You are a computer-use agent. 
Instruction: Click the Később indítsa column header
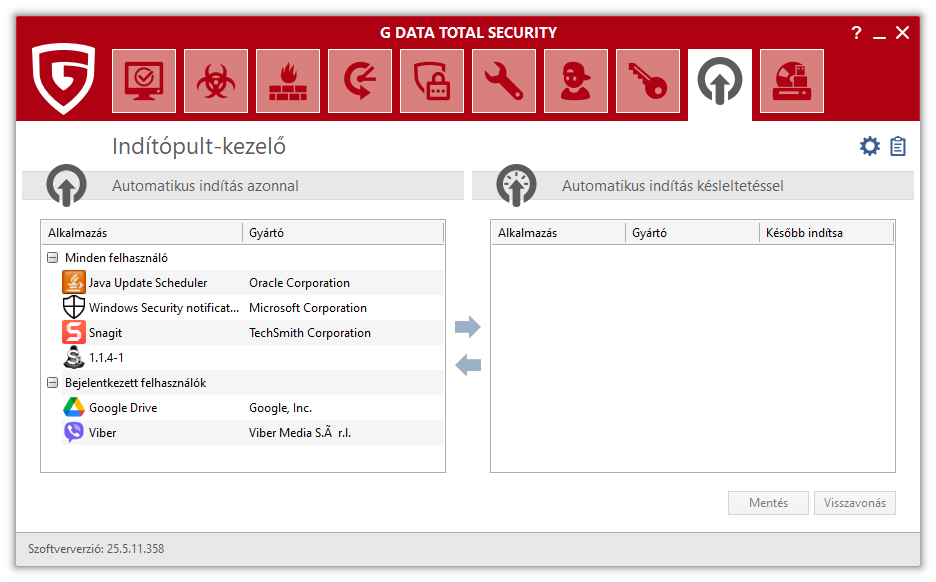[x=827, y=233]
